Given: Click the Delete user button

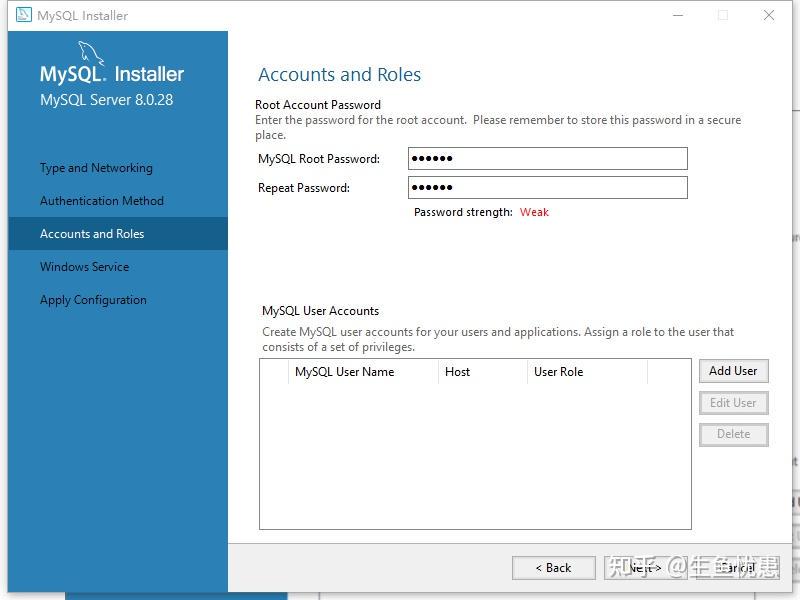Looking at the screenshot, I should click(x=733, y=434).
